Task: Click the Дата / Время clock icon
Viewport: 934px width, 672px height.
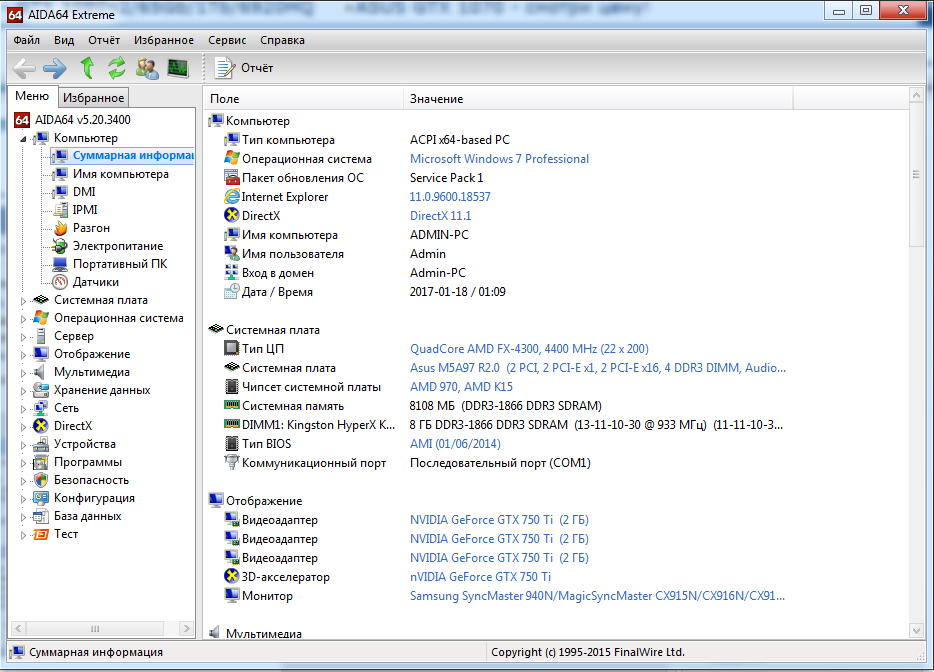Action: 232,291
